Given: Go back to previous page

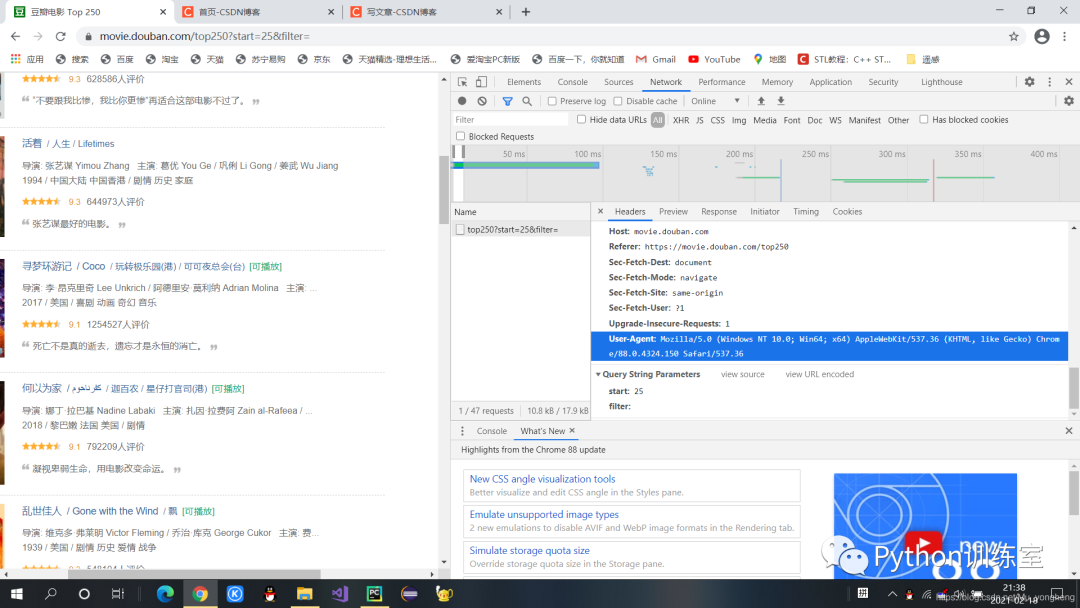Looking at the screenshot, I should point(15,36).
